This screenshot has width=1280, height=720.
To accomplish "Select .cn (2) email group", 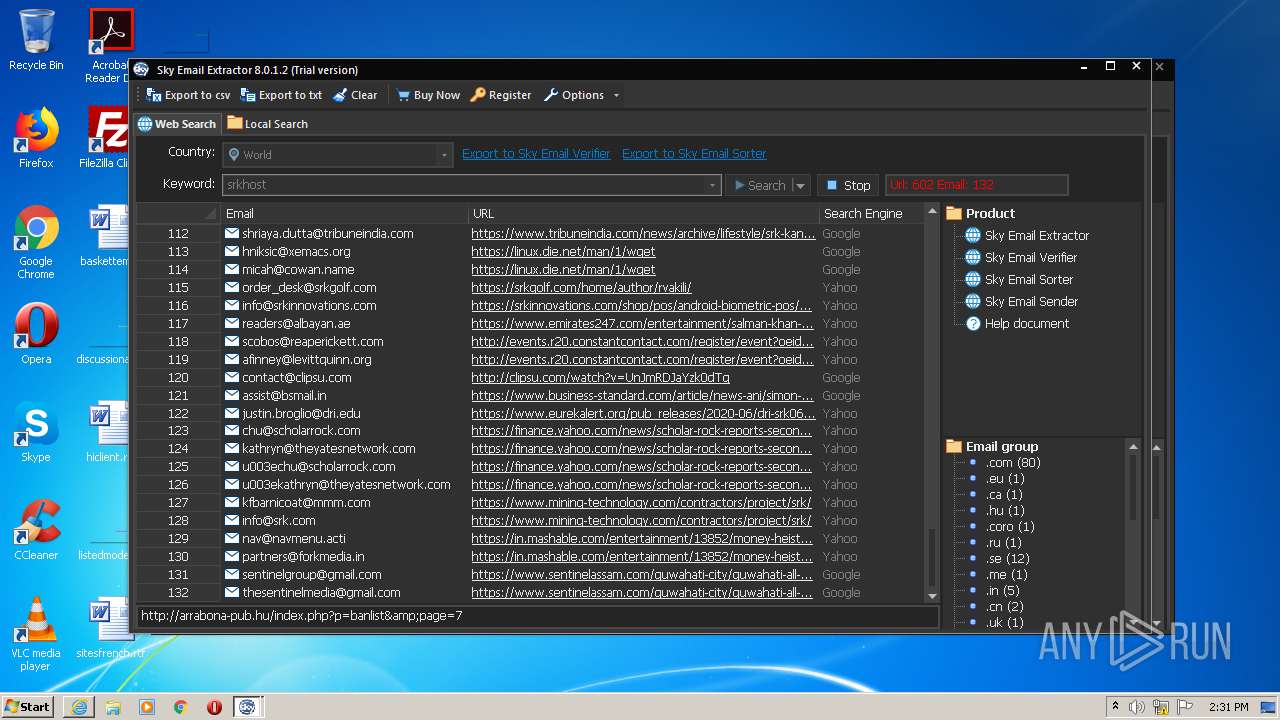I will 1005,606.
